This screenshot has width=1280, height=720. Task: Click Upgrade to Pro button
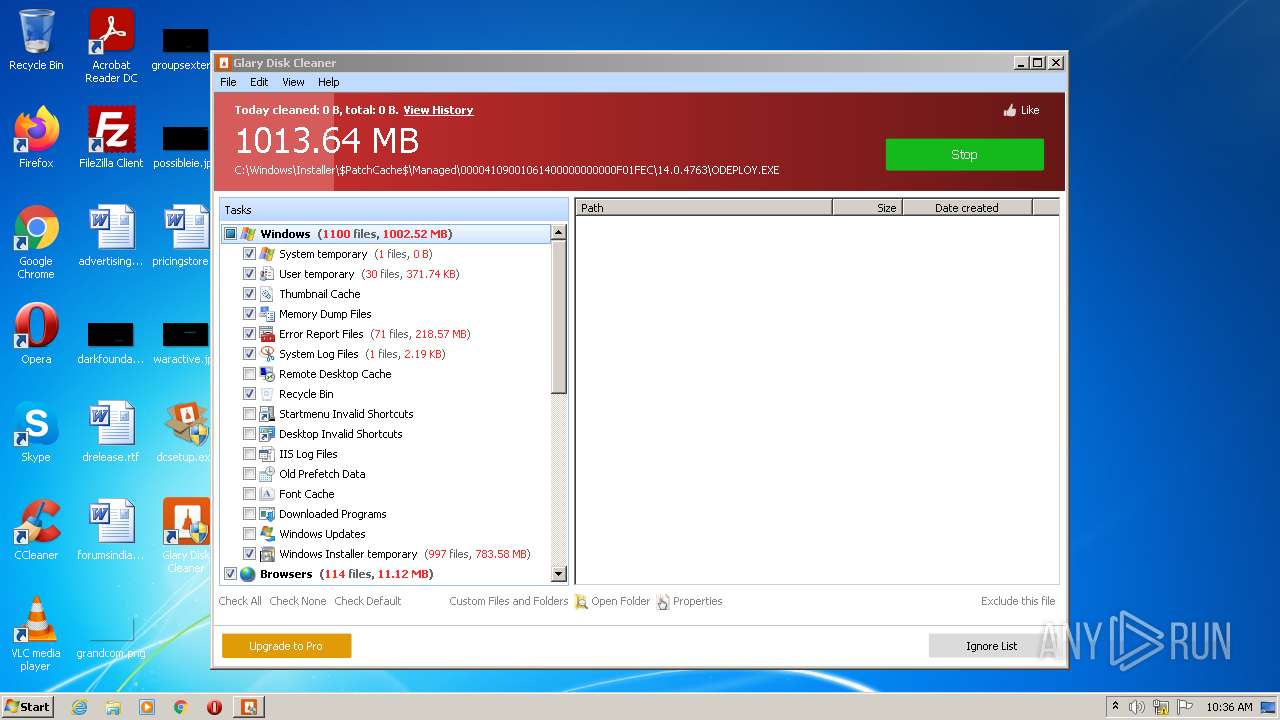(x=286, y=646)
